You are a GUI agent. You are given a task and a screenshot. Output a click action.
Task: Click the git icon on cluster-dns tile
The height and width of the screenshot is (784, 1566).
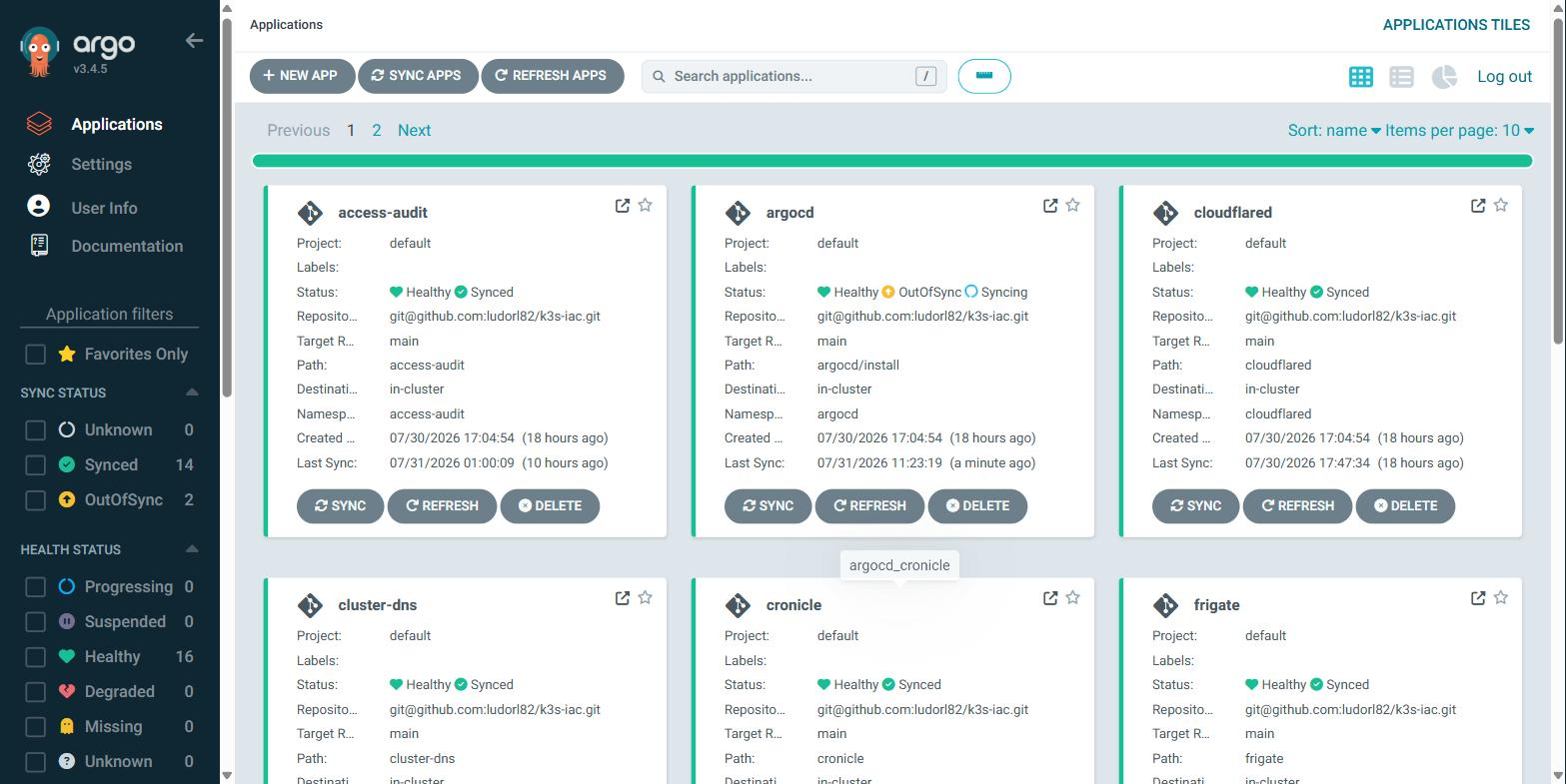click(310, 605)
